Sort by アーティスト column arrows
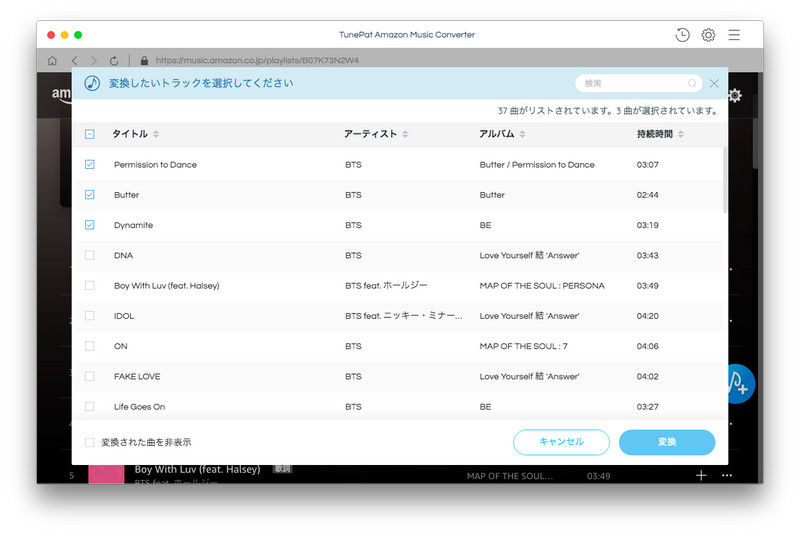800x536 pixels. (405, 134)
